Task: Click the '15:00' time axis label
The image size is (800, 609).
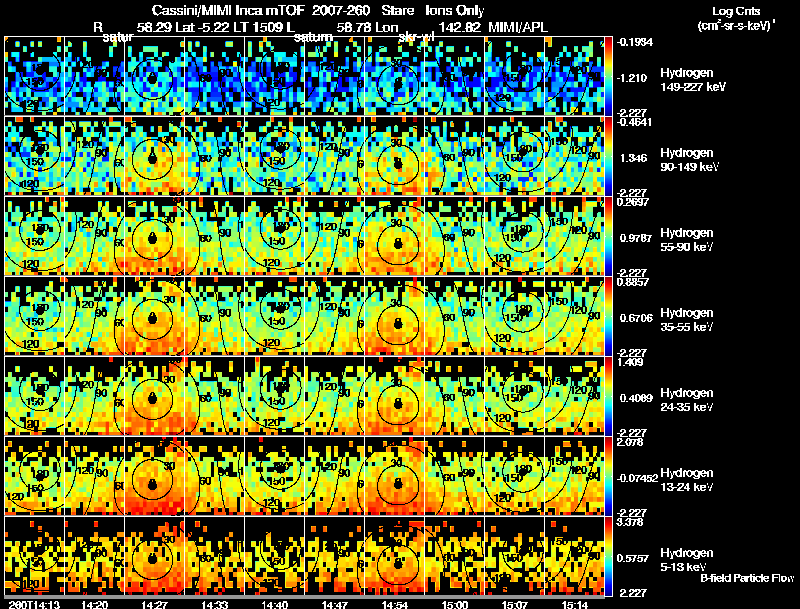Action: (x=455, y=604)
